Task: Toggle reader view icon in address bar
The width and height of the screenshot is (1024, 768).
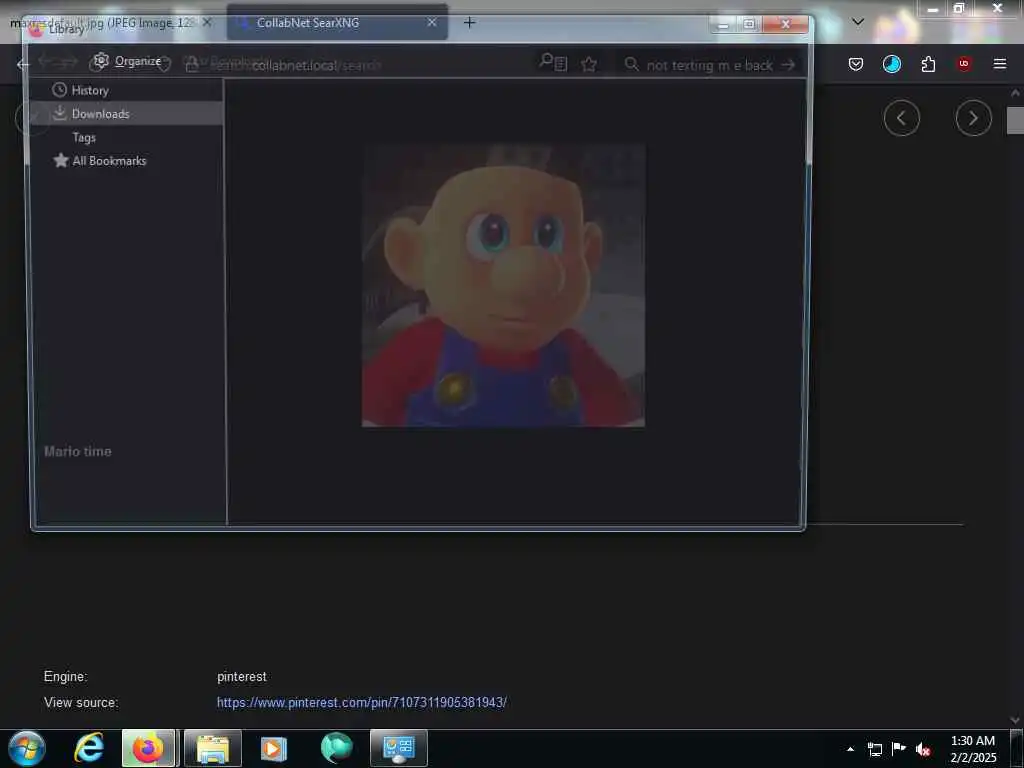Action: click(561, 63)
